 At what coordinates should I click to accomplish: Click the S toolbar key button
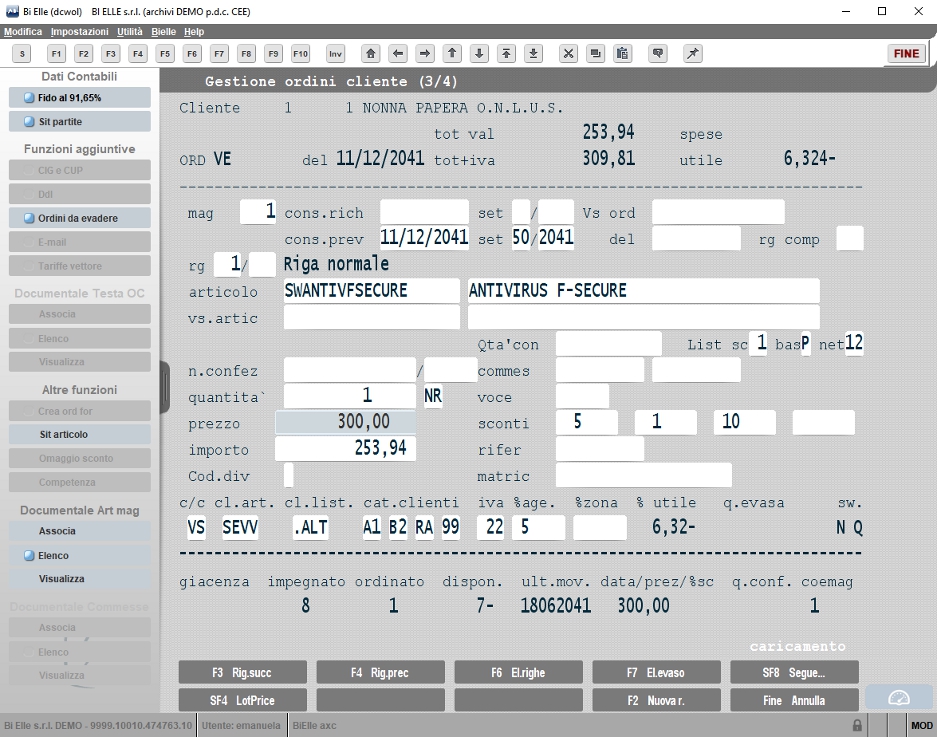[x=22, y=54]
